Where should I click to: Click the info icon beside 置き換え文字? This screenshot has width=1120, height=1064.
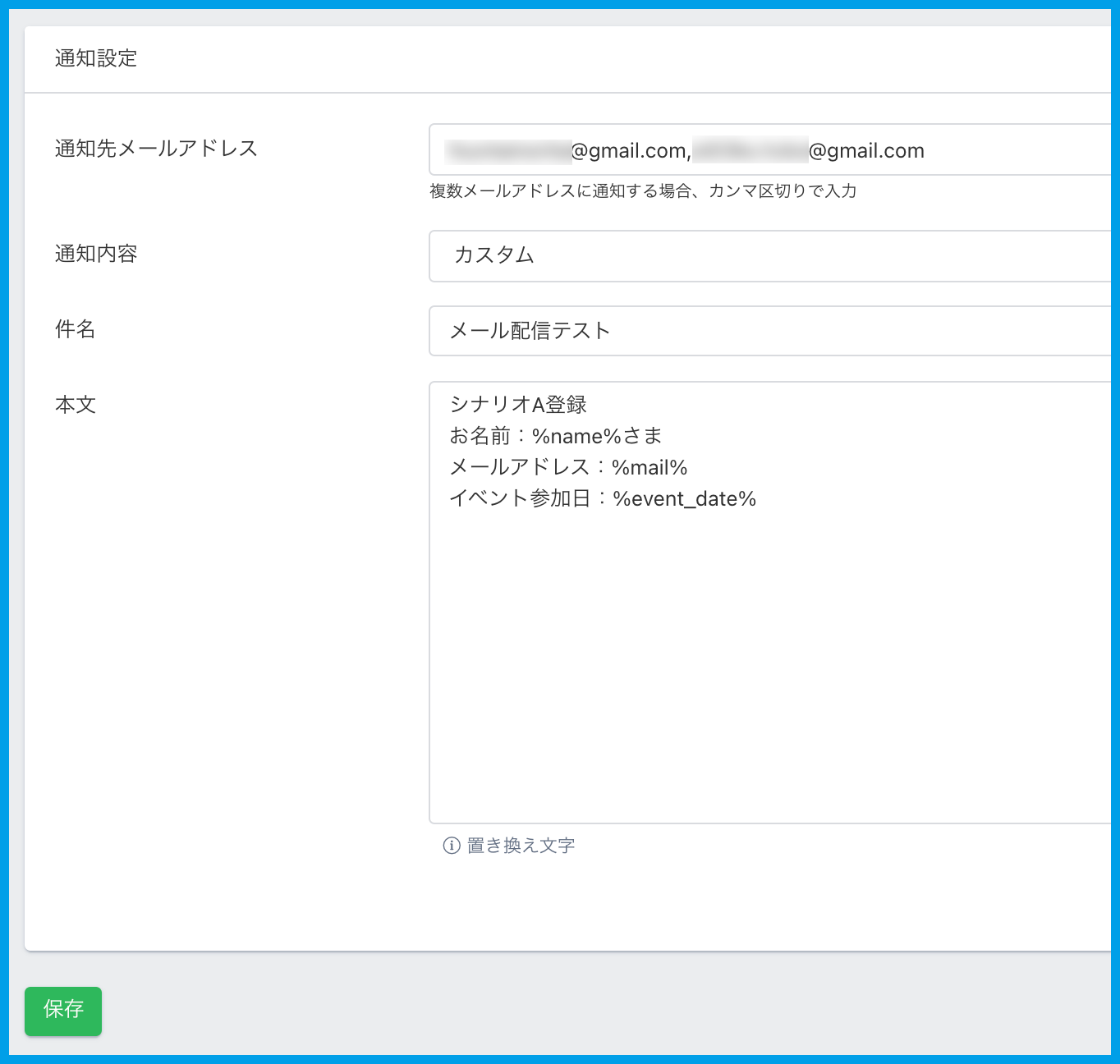451,846
